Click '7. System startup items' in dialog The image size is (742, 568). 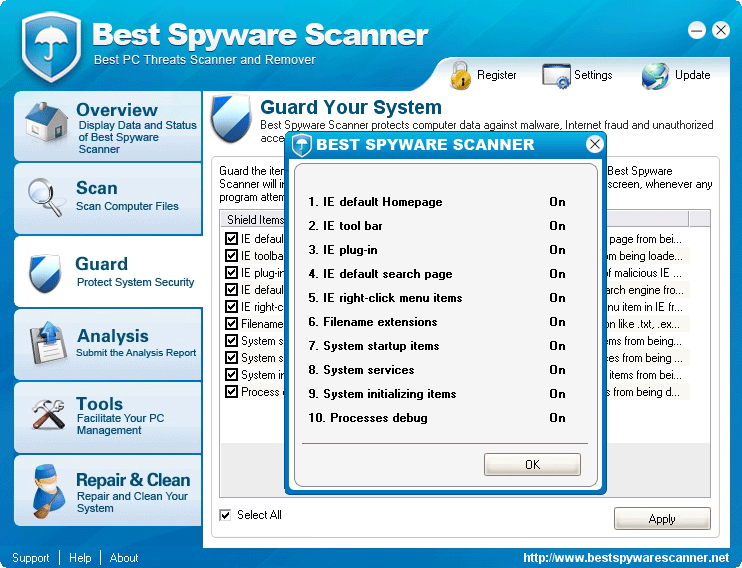(x=373, y=346)
